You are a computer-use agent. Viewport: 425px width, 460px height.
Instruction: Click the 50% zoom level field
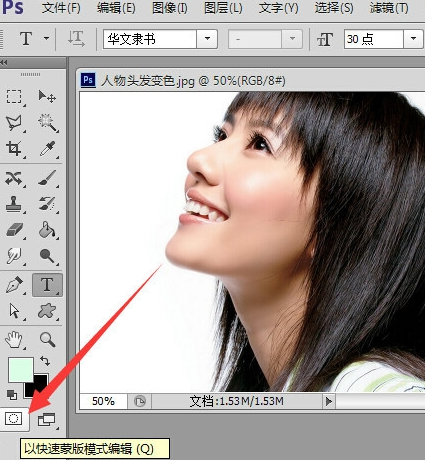(x=103, y=401)
